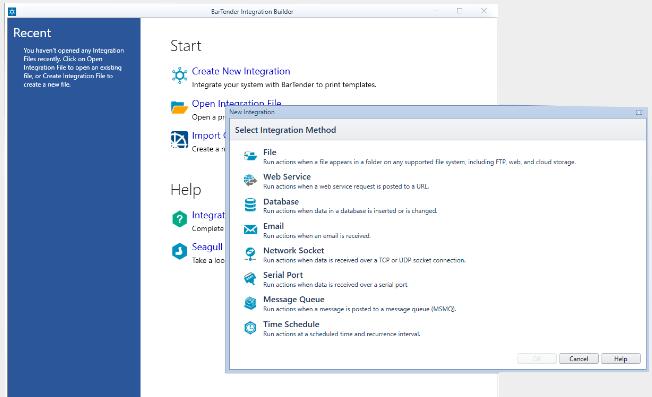Open the Create New Integration link

[241, 71]
